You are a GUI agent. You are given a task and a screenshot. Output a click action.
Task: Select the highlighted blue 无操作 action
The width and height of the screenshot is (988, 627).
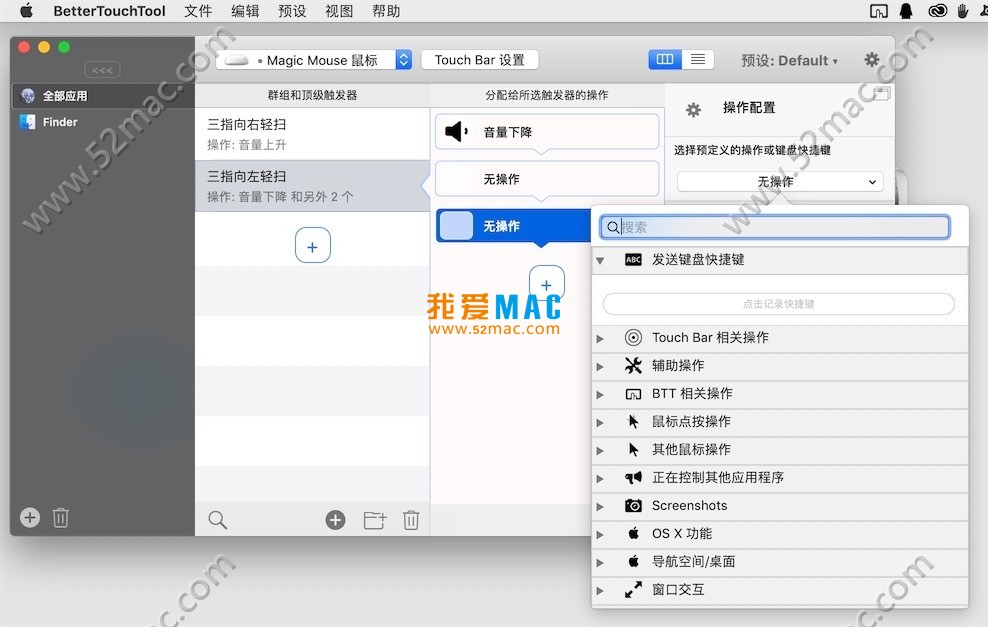coord(514,226)
